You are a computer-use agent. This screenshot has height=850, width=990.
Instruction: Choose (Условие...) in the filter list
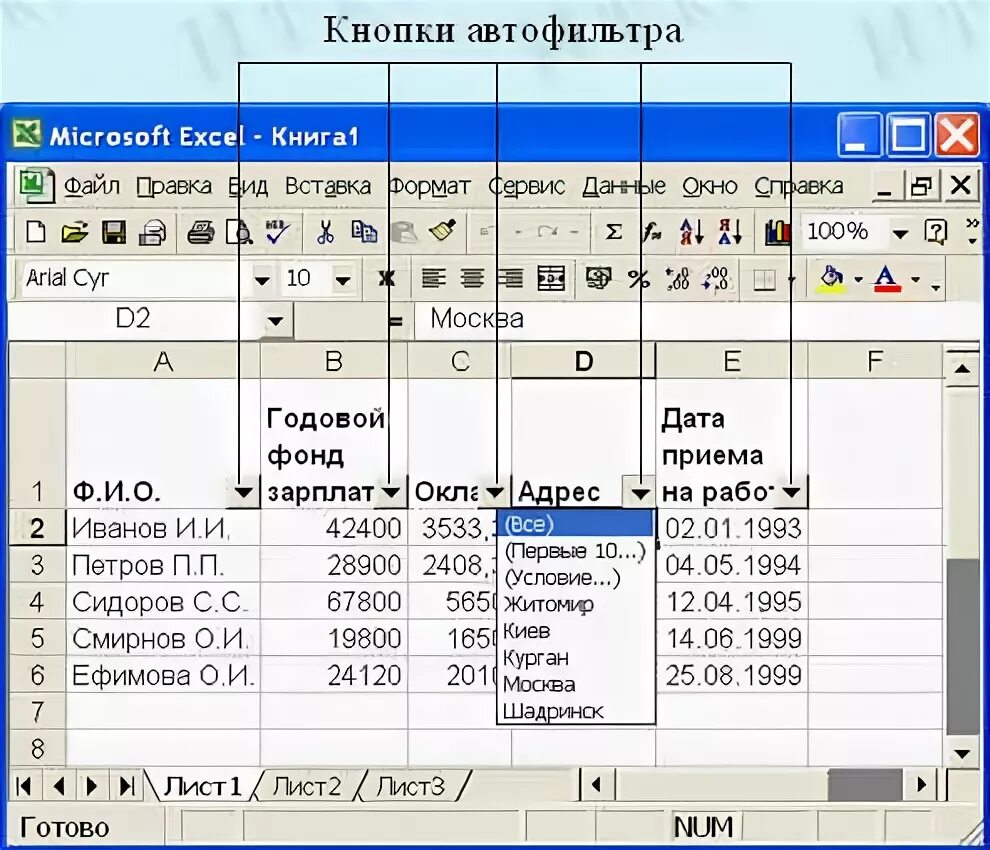[x=576, y=578]
